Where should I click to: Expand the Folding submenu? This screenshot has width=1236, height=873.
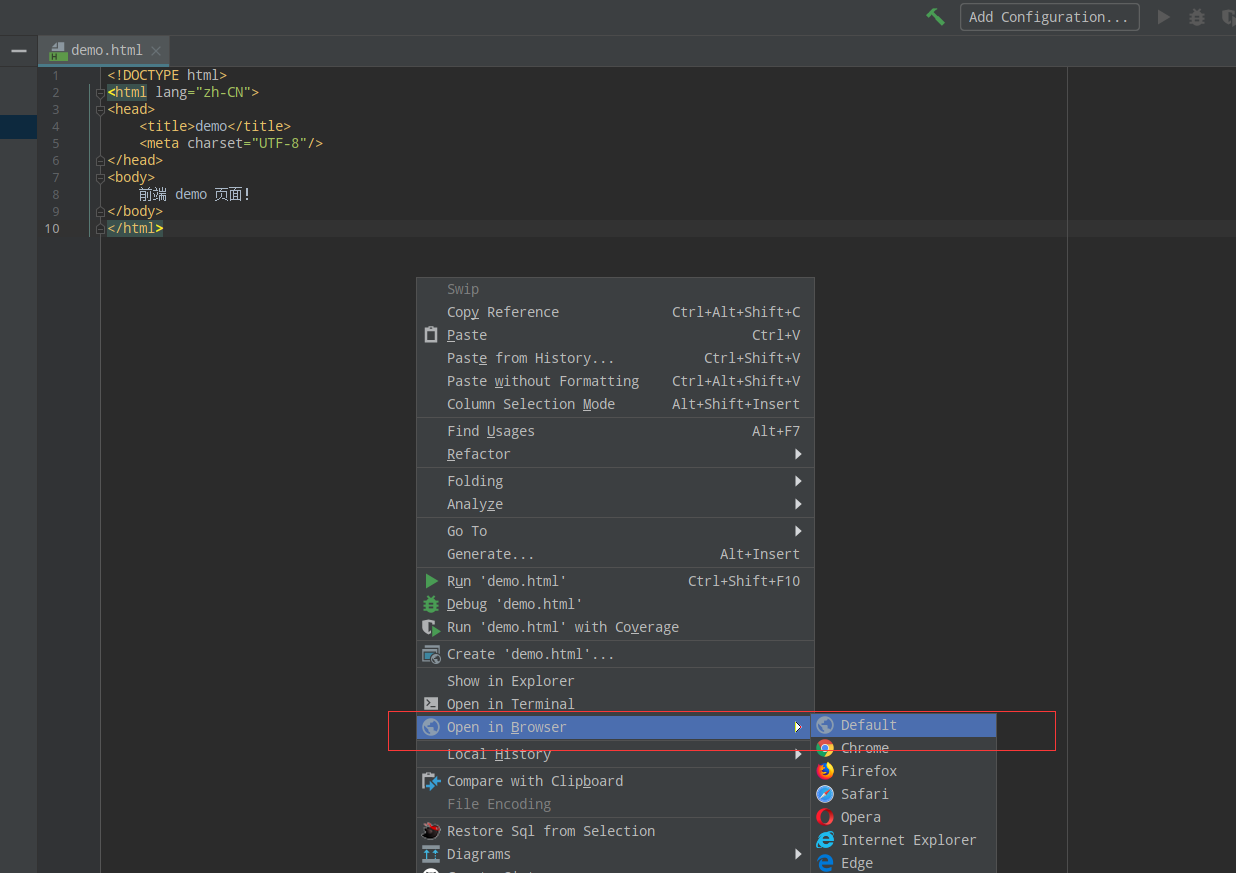615,481
